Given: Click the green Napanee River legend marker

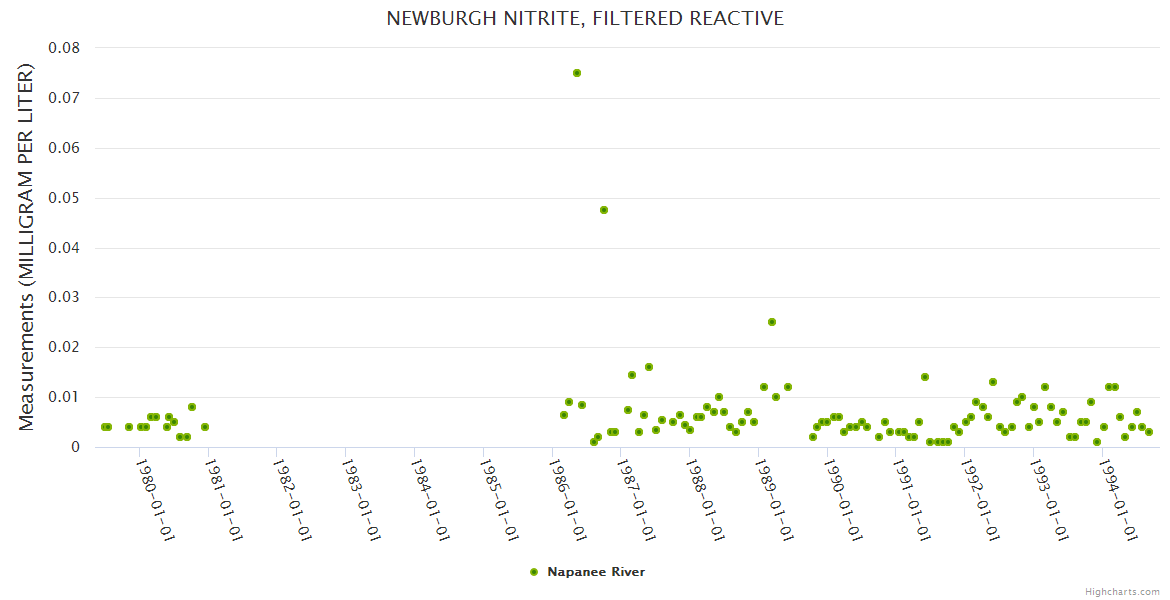Looking at the screenshot, I should click(534, 572).
